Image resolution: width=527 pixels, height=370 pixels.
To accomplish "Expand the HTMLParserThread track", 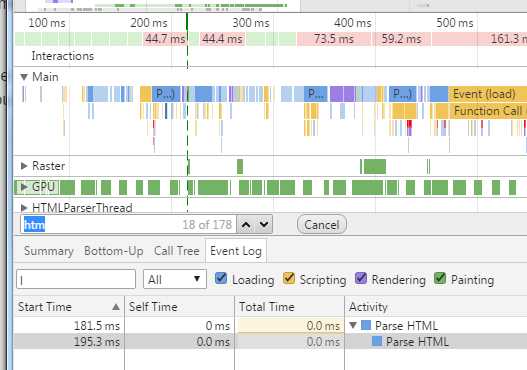I will (24, 208).
